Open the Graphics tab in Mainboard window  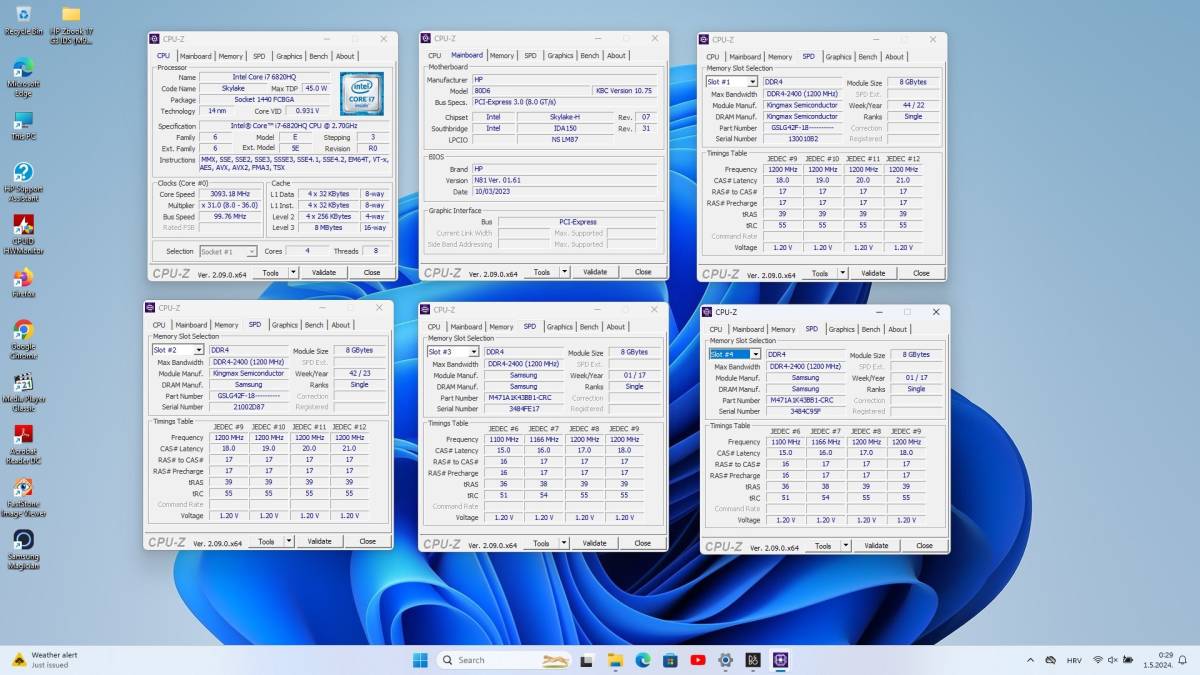click(560, 56)
